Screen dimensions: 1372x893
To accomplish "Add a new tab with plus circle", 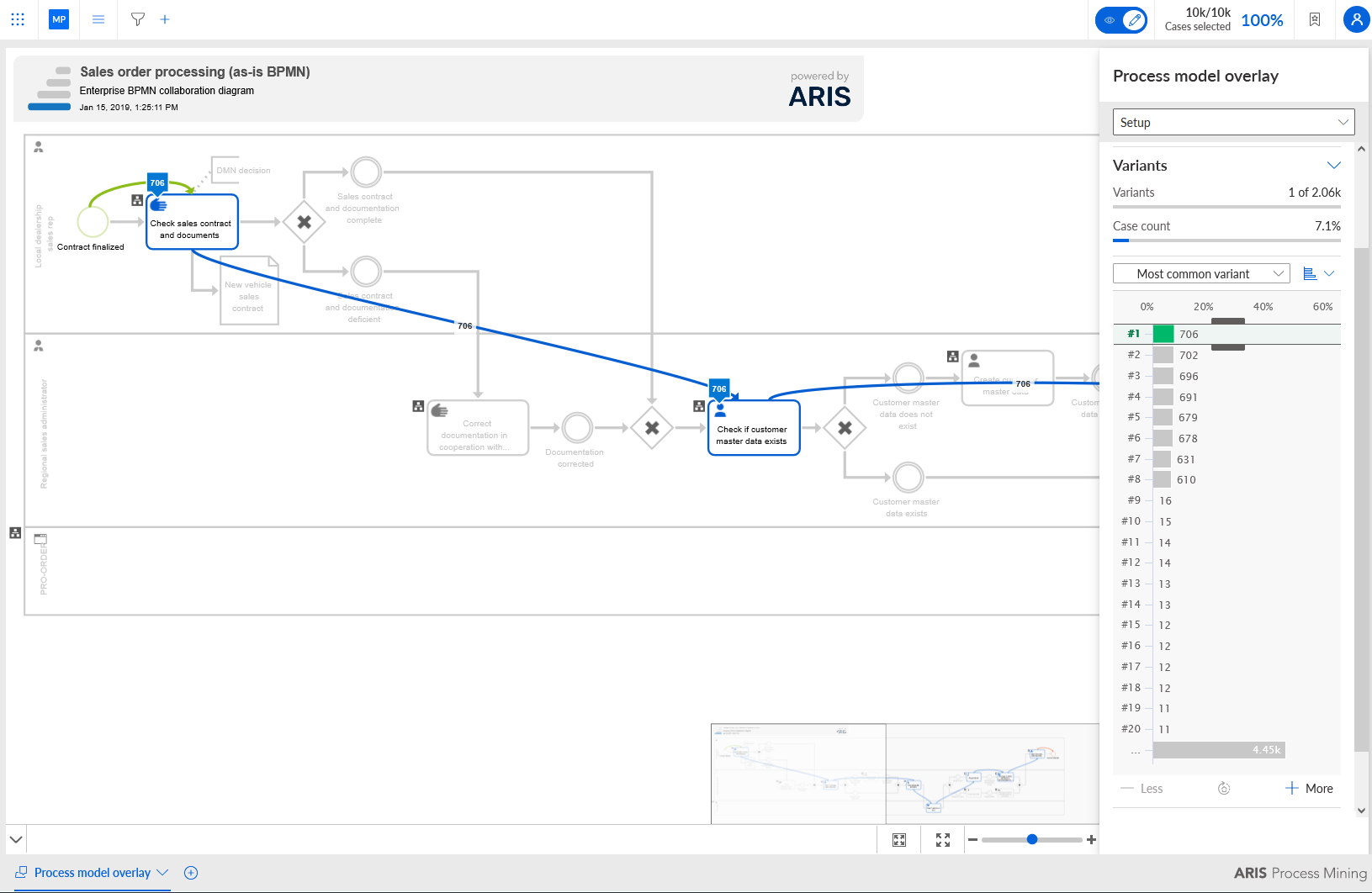I will pyautogui.click(x=191, y=873).
